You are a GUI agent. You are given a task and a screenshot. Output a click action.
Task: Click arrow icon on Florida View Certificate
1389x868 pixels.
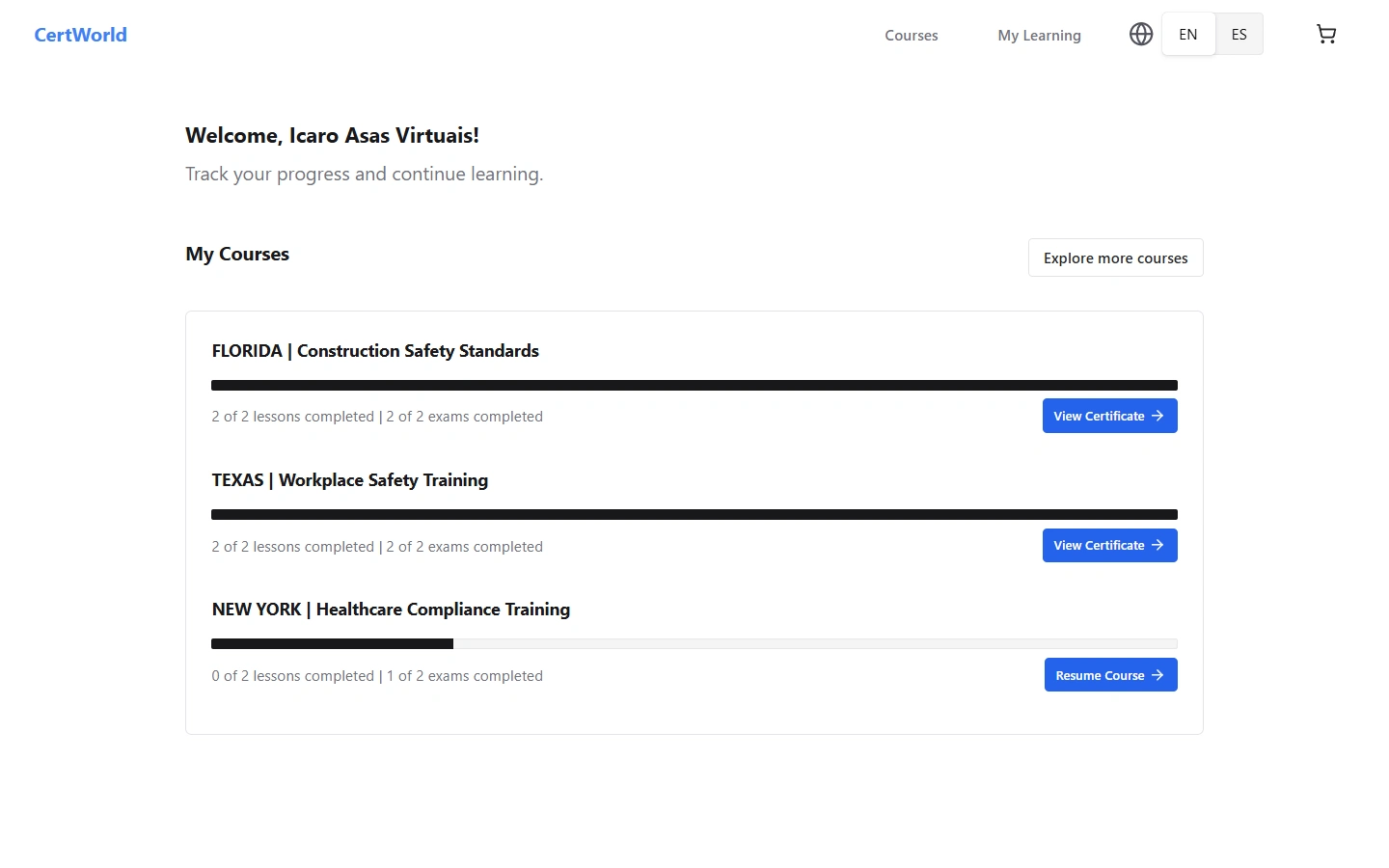[1157, 416]
